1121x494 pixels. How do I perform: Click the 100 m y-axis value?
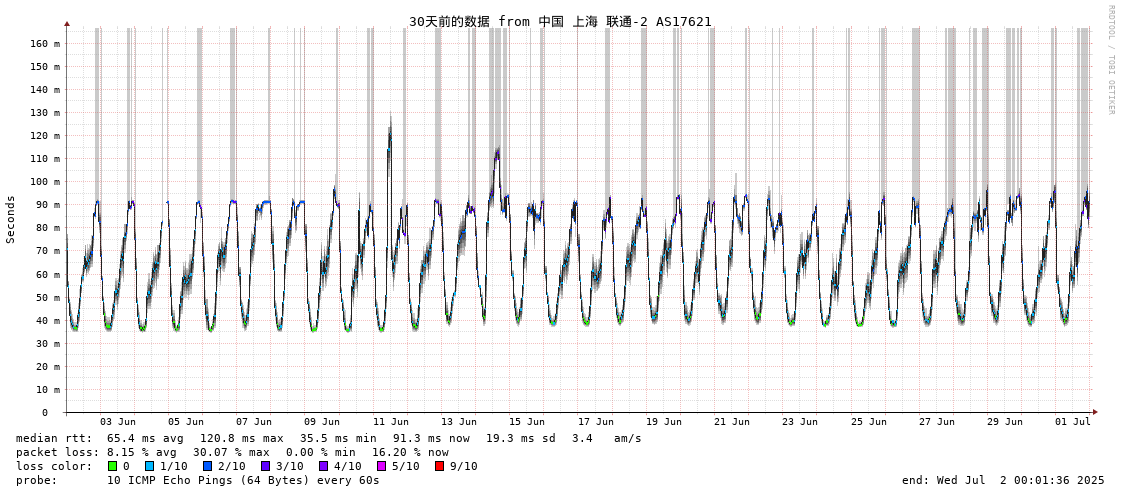point(45,182)
